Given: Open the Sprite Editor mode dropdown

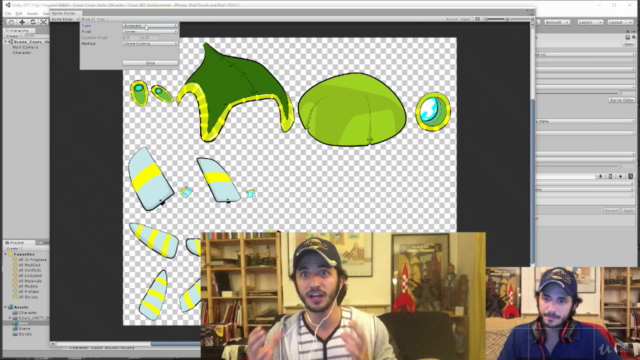Looking at the screenshot, I should pos(64,19).
